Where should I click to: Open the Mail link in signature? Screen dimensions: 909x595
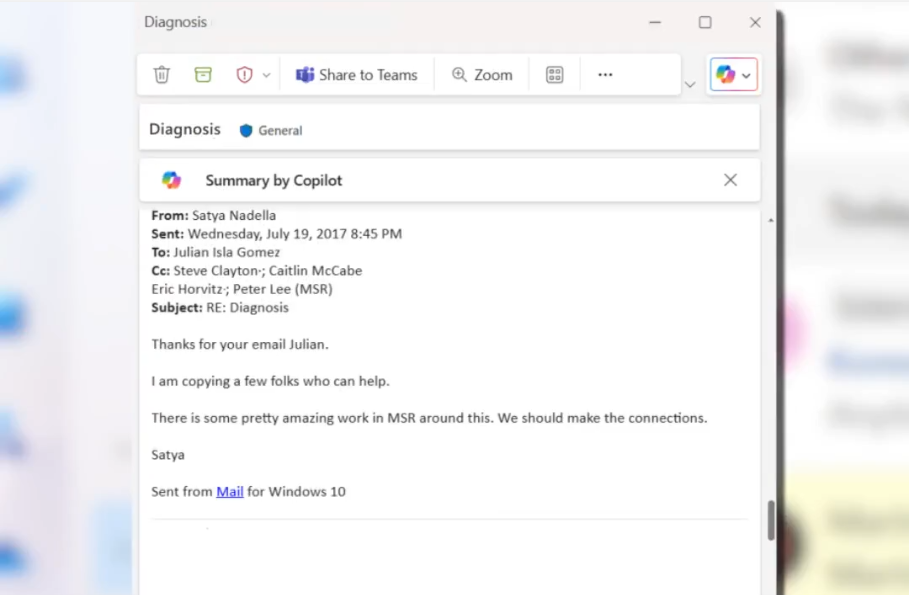tap(230, 492)
